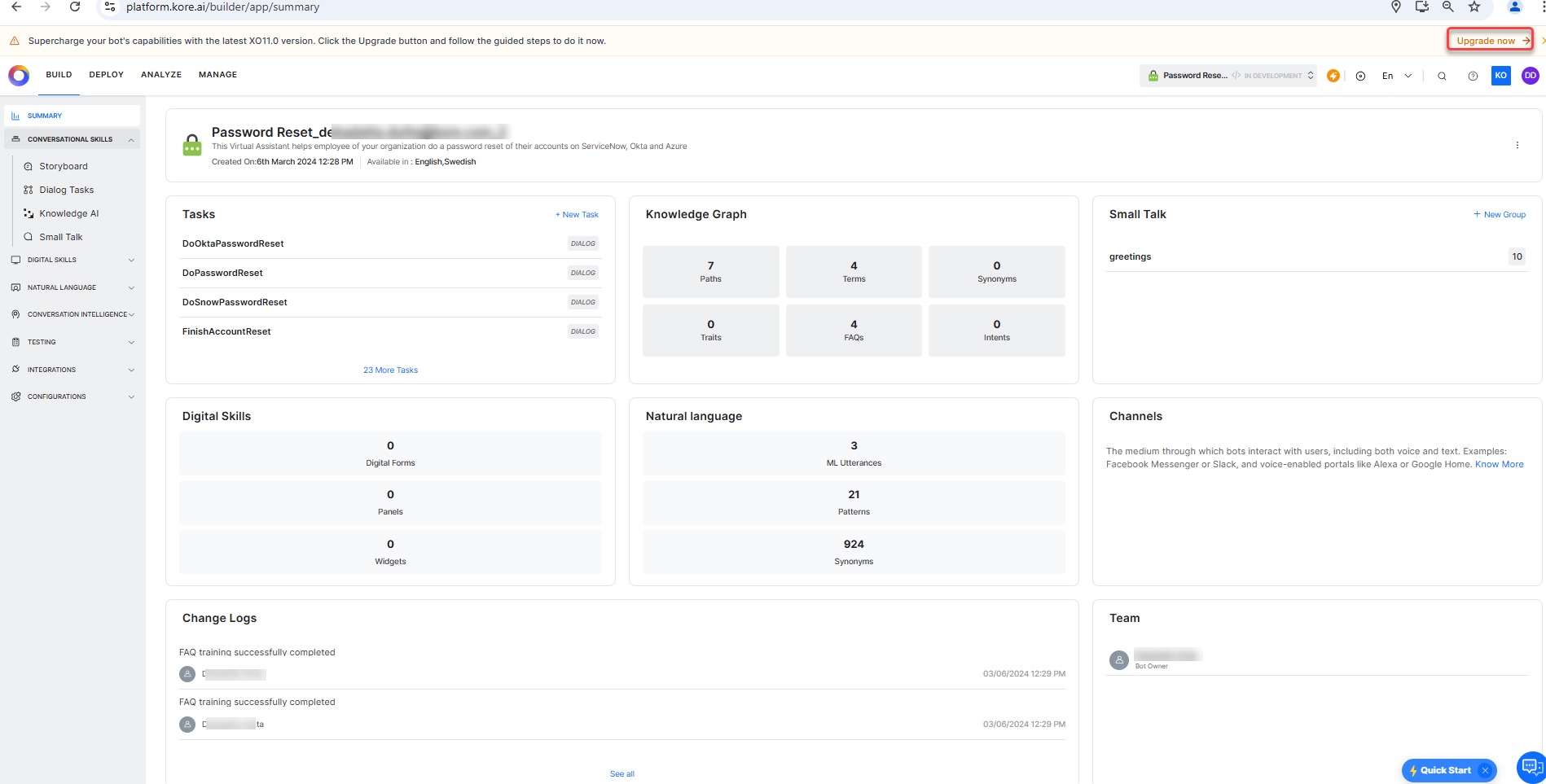1546x784 pixels.
Task: Close the Quick Start widget
Action: (x=1485, y=770)
